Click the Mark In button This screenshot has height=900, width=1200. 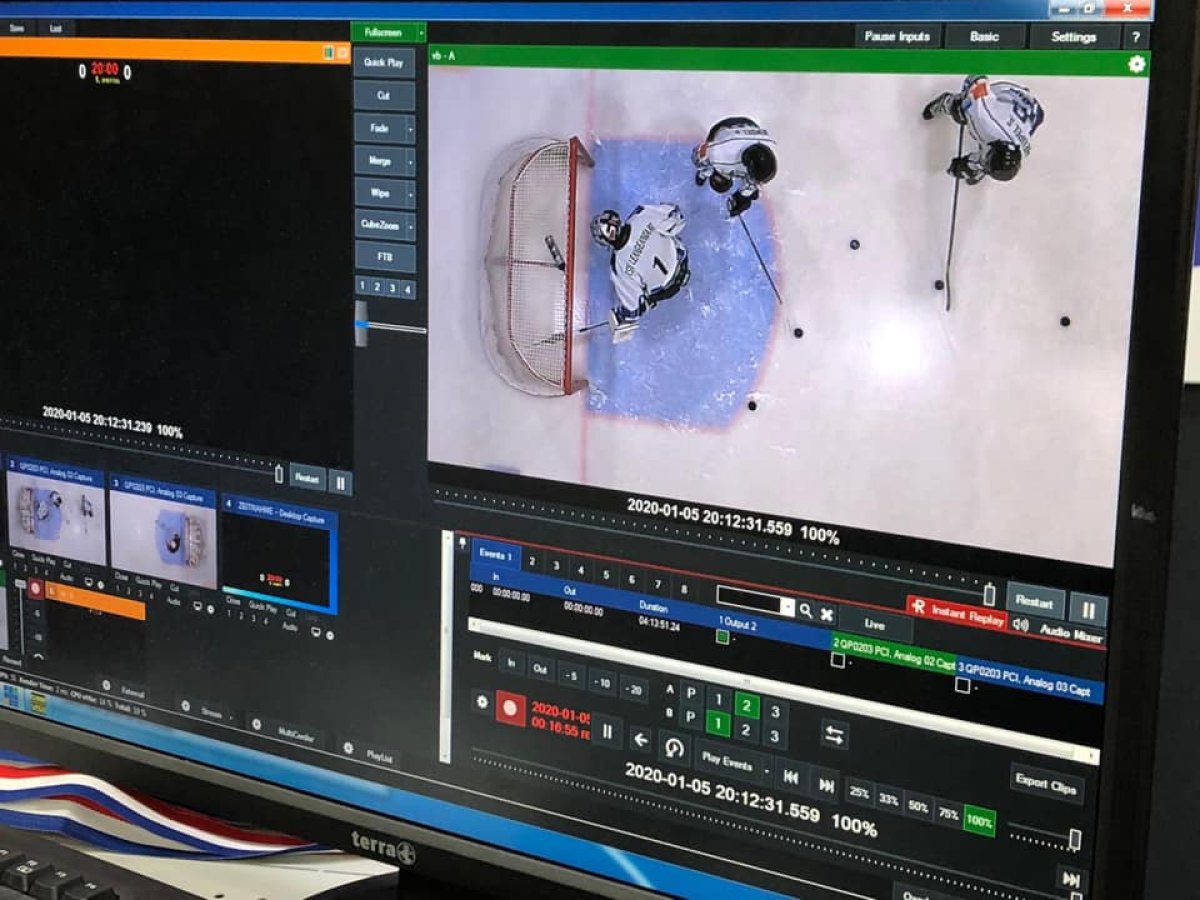click(x=511, y=662)
